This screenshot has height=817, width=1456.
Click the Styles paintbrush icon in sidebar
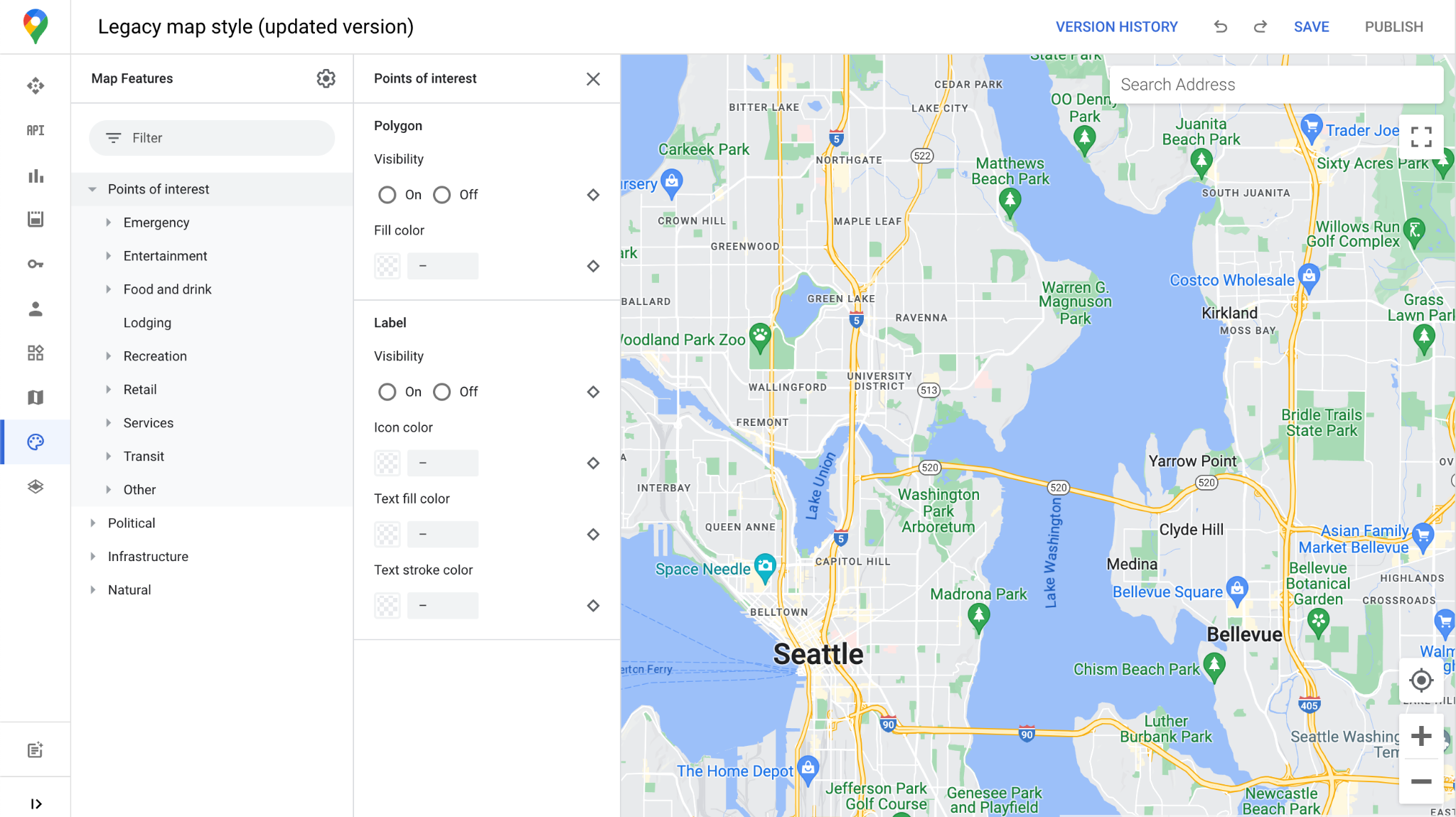pyautogui.click(x=35, y=441)
